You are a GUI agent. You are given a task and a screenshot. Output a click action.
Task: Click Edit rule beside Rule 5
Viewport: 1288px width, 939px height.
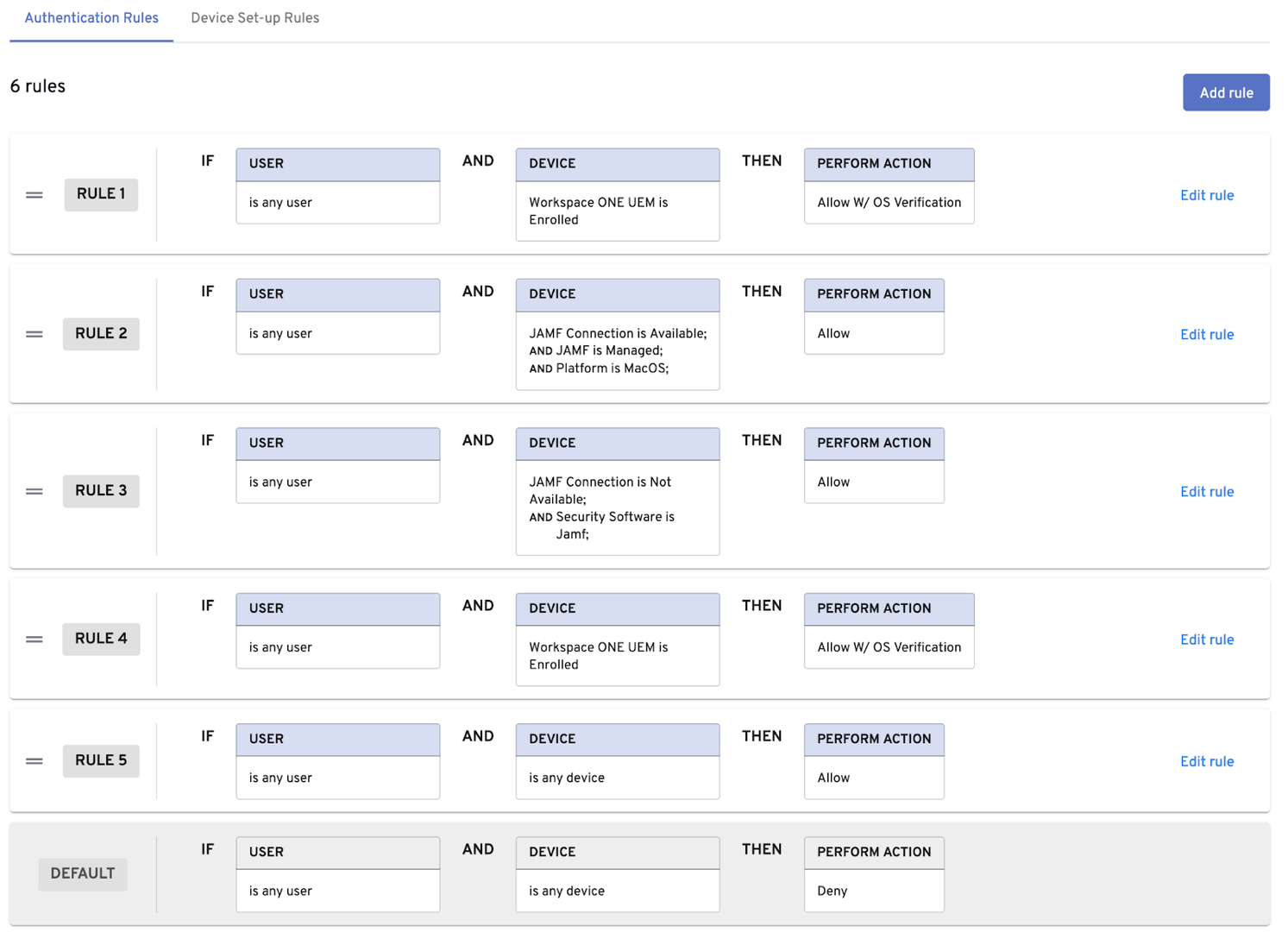tap(1206, 762)
